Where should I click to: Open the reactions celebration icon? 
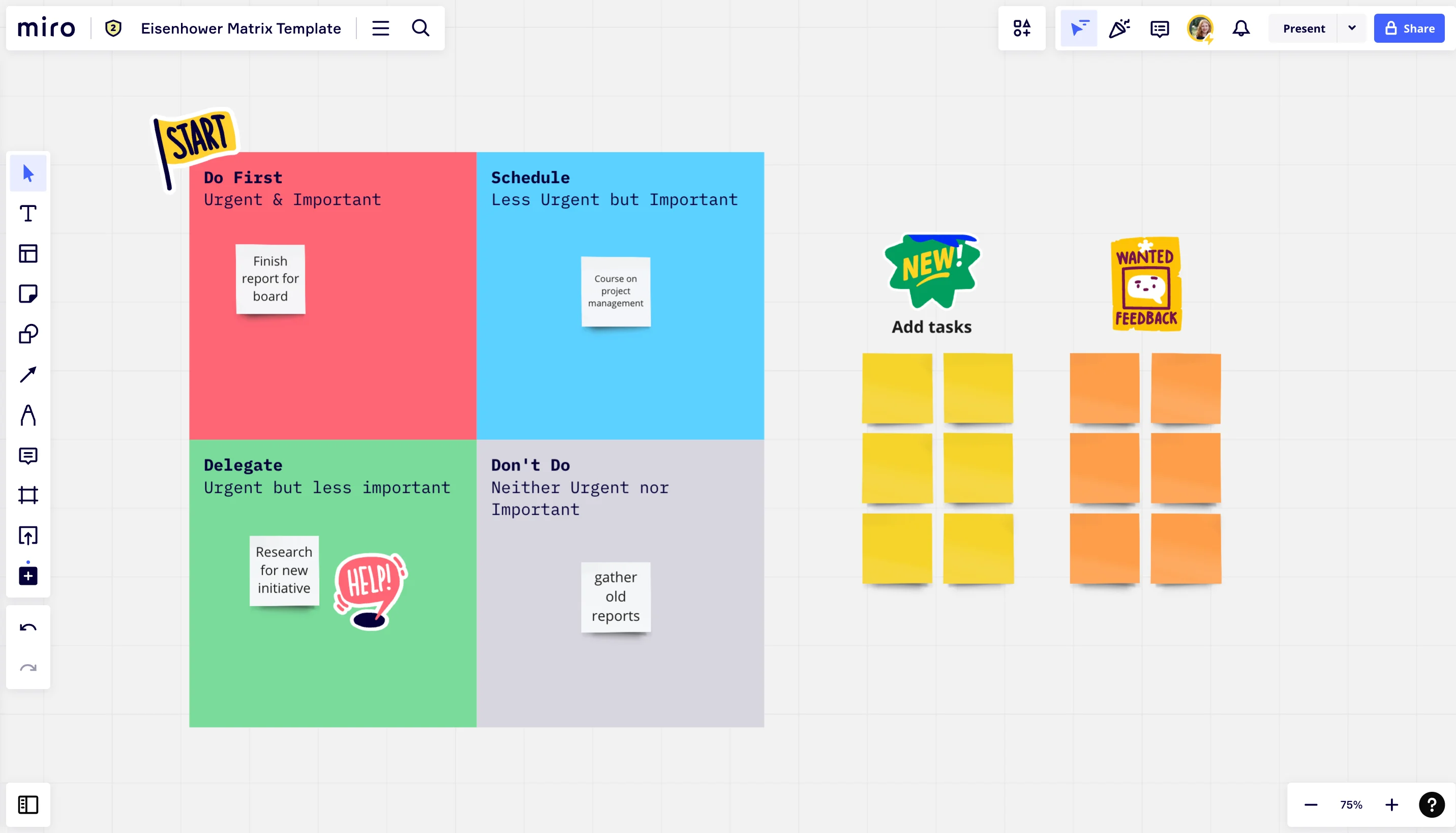coord(1119,28)
